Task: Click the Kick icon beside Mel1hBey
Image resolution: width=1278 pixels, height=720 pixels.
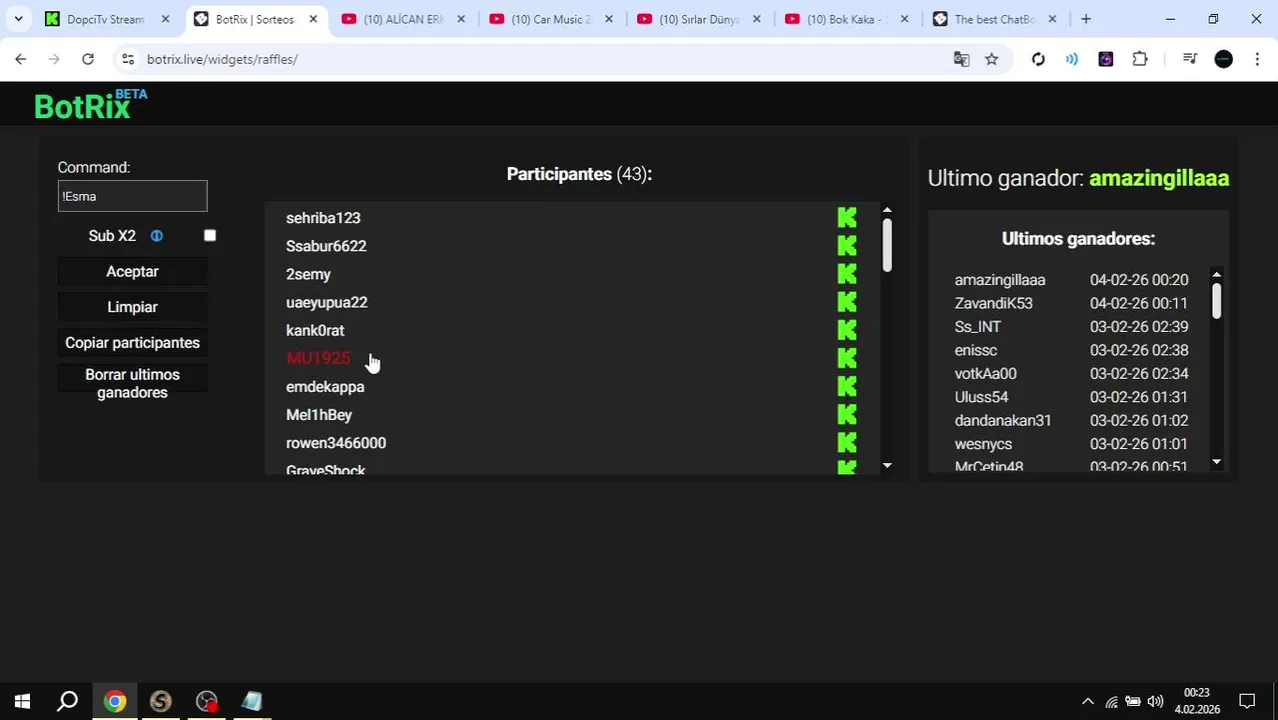Action: tap(847, 414)
